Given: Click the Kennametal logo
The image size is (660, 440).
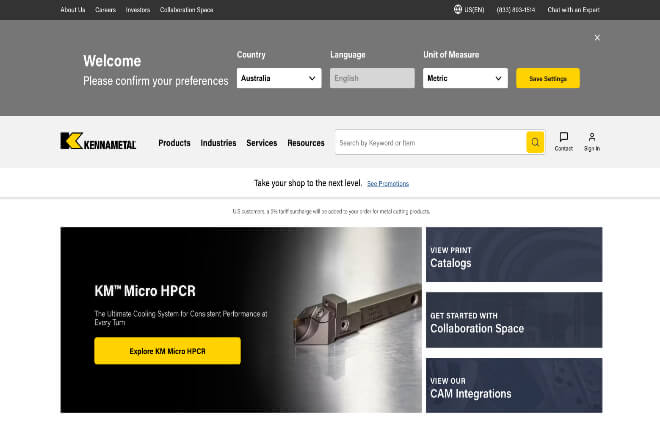Looking at the screenshot, I should coord(98,141).
